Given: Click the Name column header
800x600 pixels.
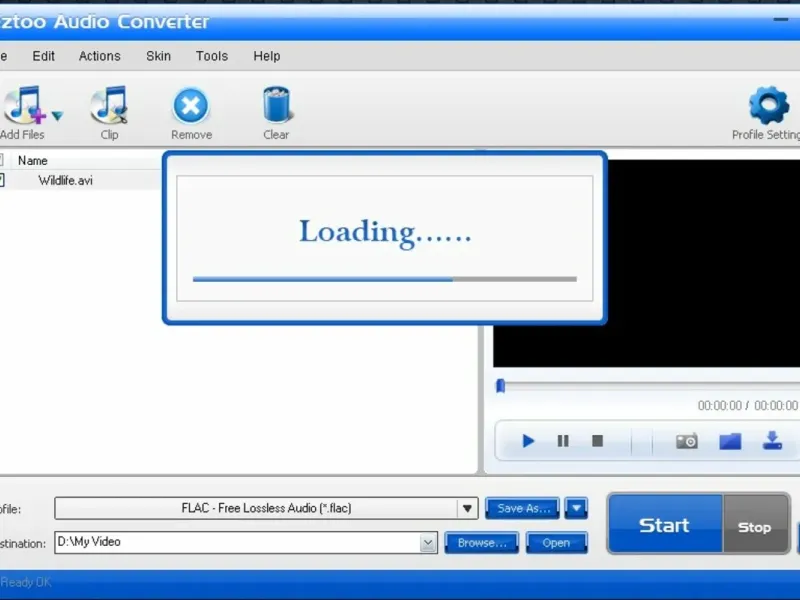Looking at the screenshot, I should (33, 161).
